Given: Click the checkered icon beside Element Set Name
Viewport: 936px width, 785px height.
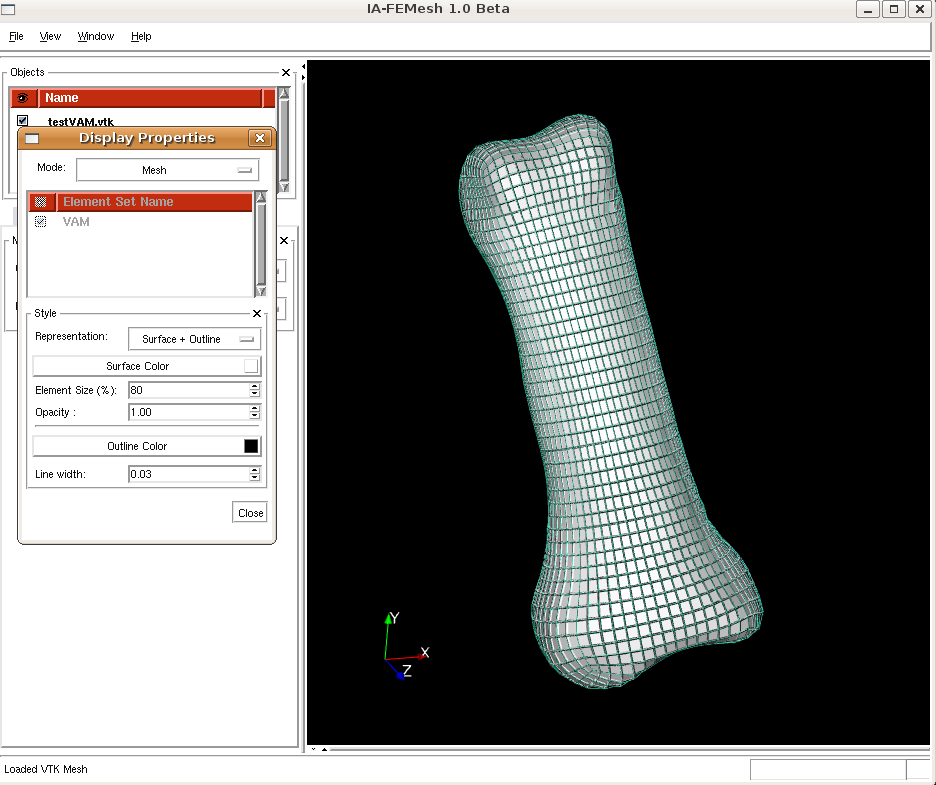Looking at the screenshot, I should tap(41, 202).
